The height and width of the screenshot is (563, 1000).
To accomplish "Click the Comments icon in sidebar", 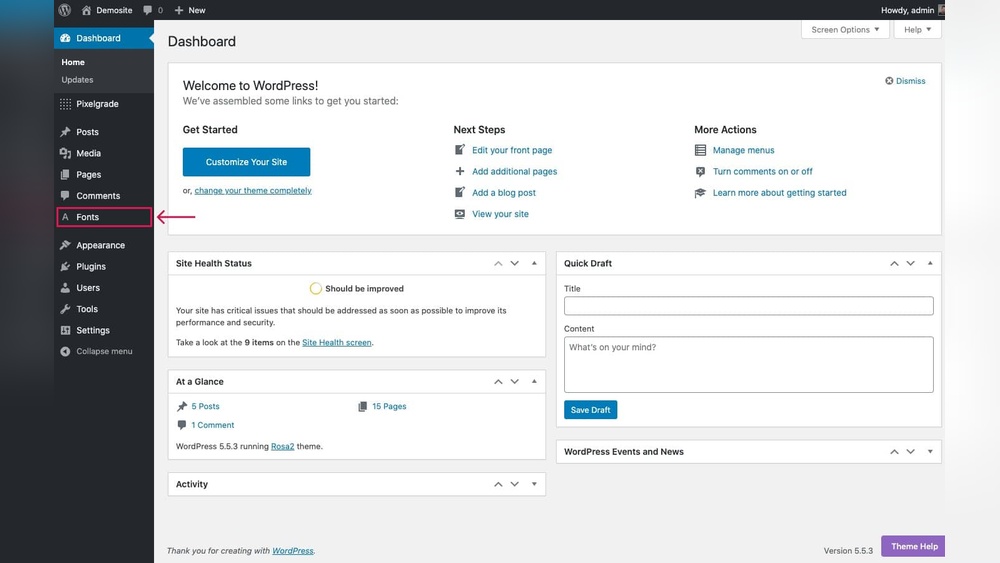I will 65,195.
